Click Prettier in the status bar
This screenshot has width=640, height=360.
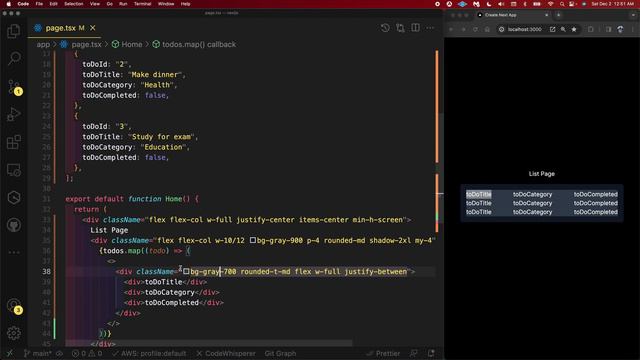pyautogui.click(x=383, y=353)
